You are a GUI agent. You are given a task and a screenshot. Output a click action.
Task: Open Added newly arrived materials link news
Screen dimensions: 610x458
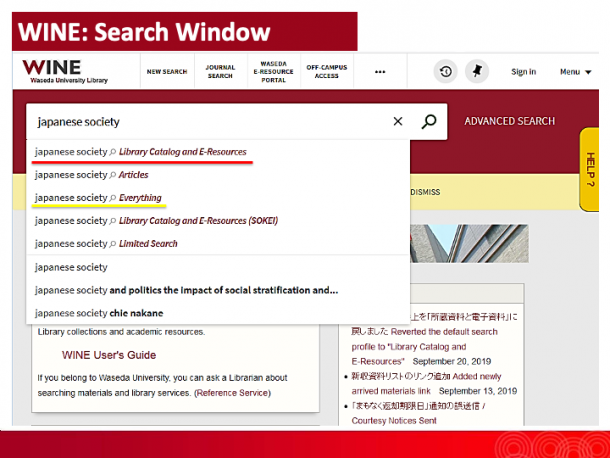[x=426, y=384]
